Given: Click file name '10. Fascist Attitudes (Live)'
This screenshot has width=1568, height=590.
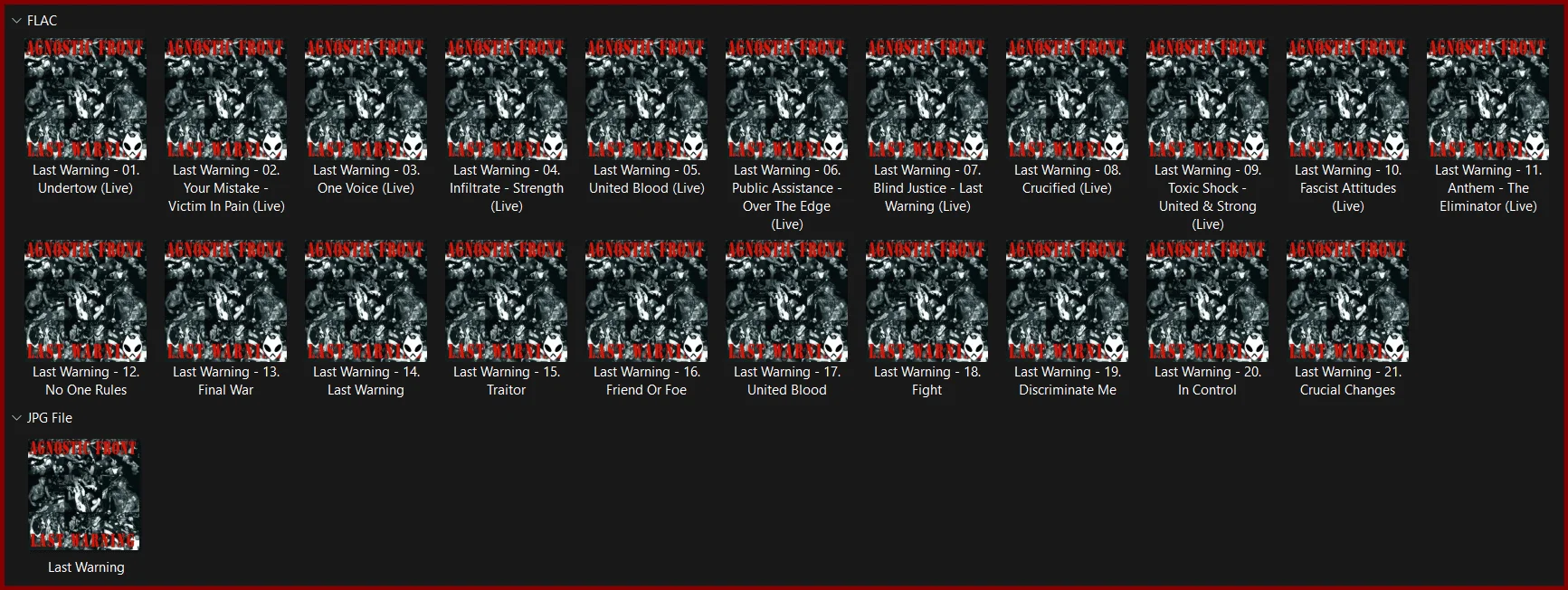Looking at the screenshot, I should (x=1348, y=188).
